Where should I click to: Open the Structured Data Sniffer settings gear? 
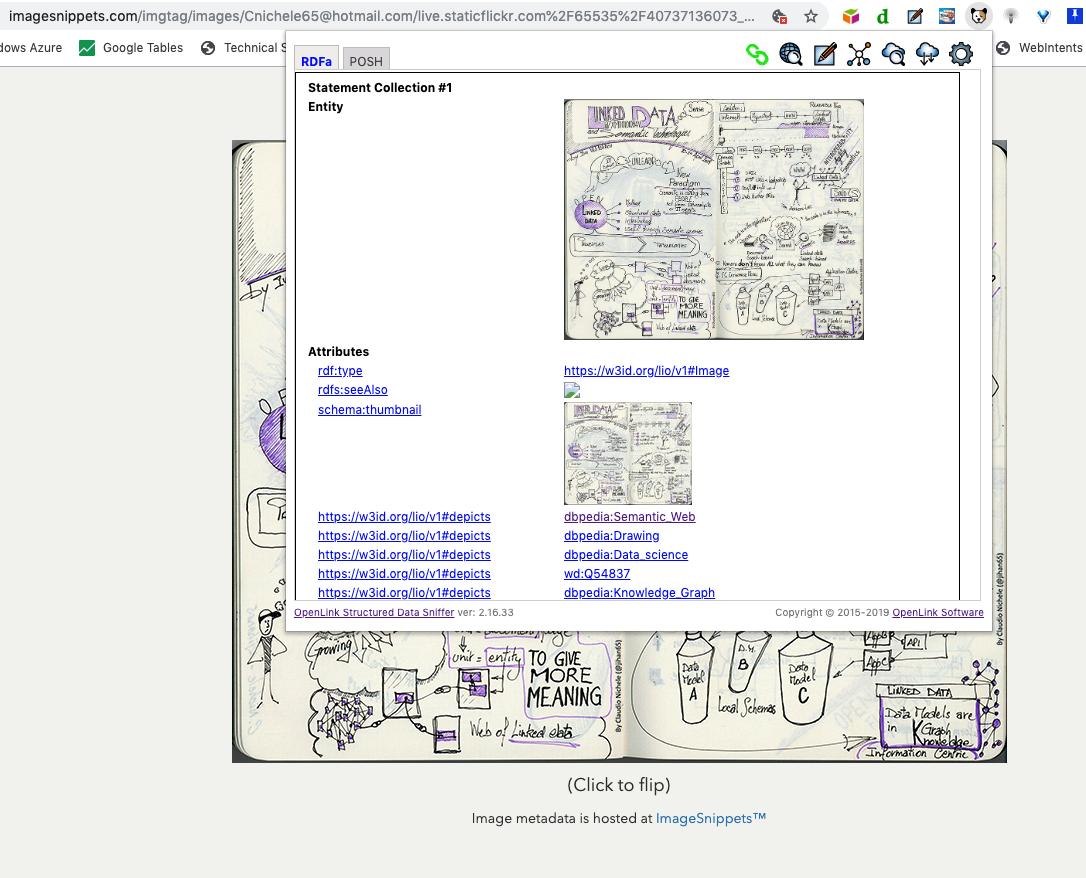tap(961, 54)
